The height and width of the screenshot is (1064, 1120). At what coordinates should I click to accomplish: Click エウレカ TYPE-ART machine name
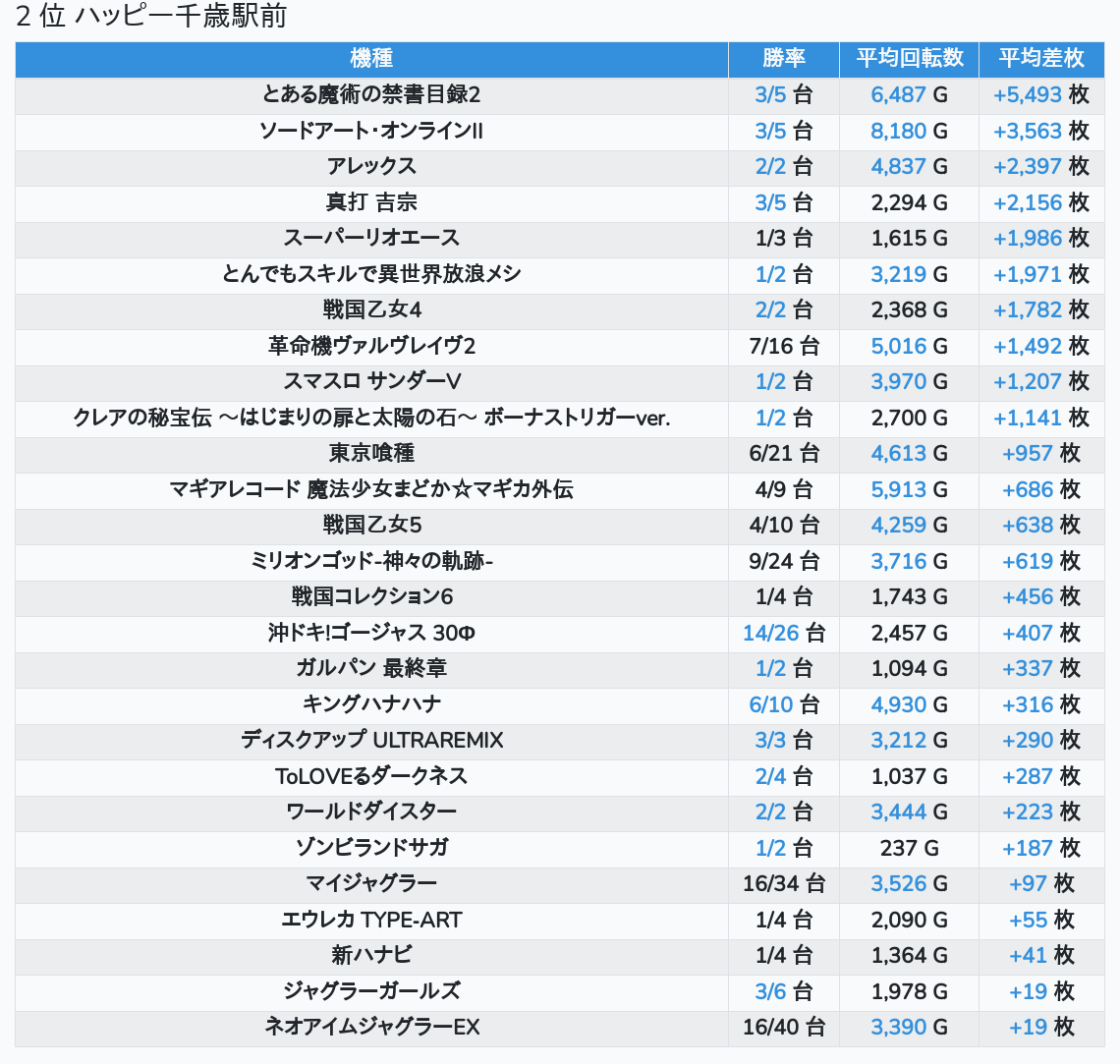371,920
